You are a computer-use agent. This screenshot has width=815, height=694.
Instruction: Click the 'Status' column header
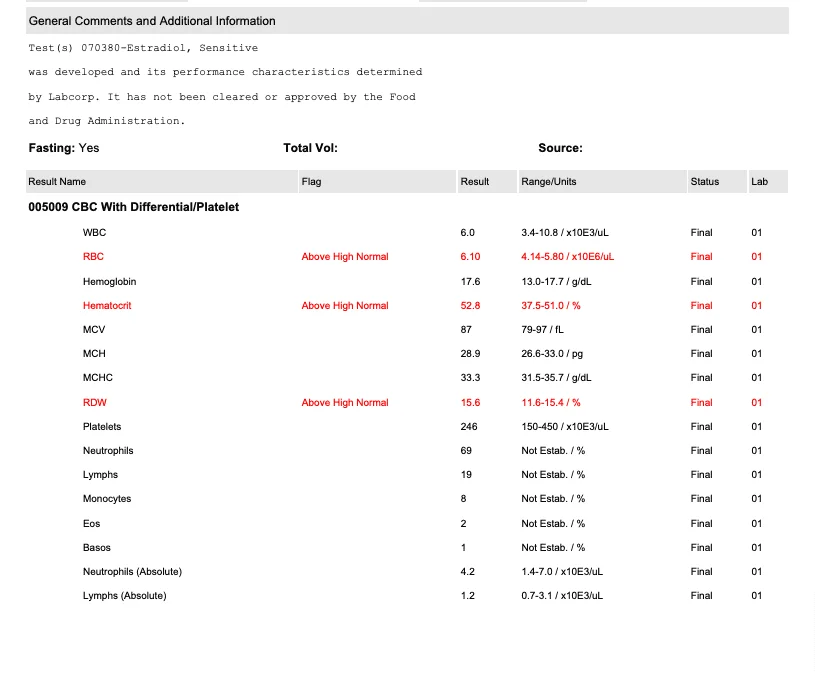point(705,181)
